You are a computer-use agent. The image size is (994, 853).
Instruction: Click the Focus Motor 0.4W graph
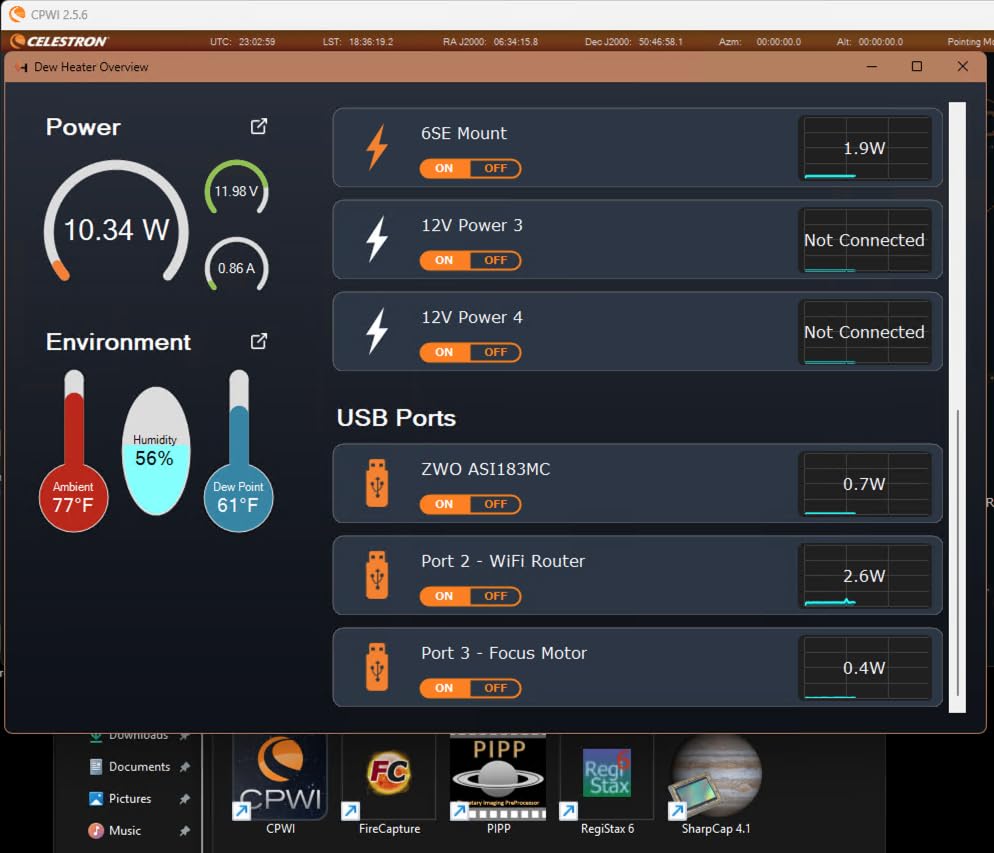click(865, 667)
